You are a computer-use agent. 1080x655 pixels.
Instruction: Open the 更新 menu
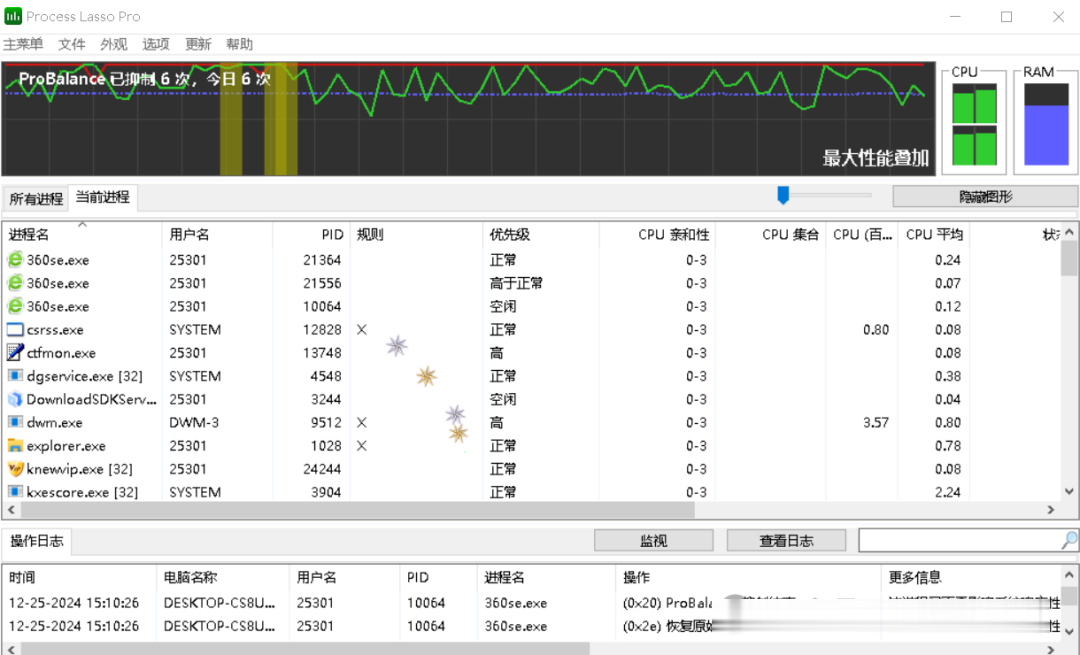coord(198,44)
